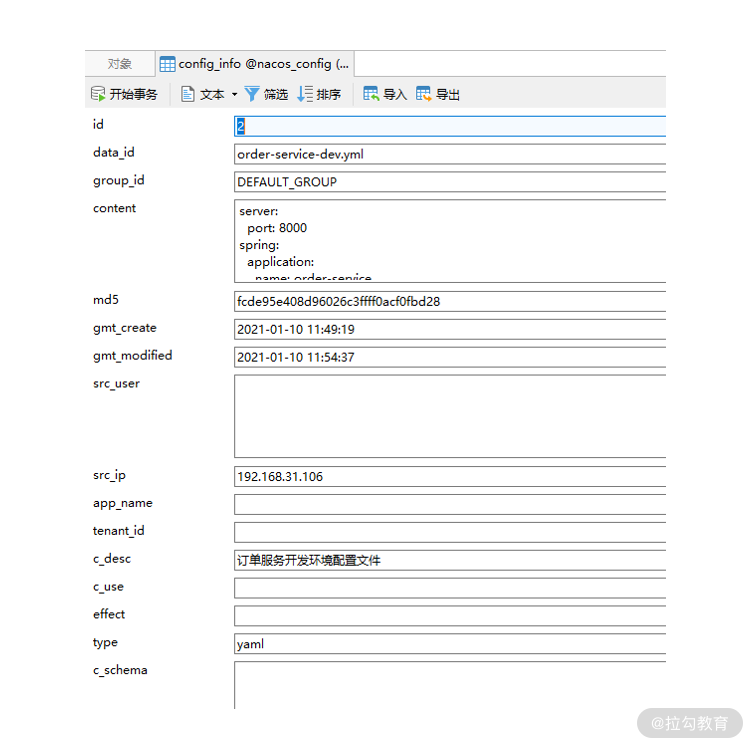Click the 筛选 toolbar label
753x748 pixels.
276,95
